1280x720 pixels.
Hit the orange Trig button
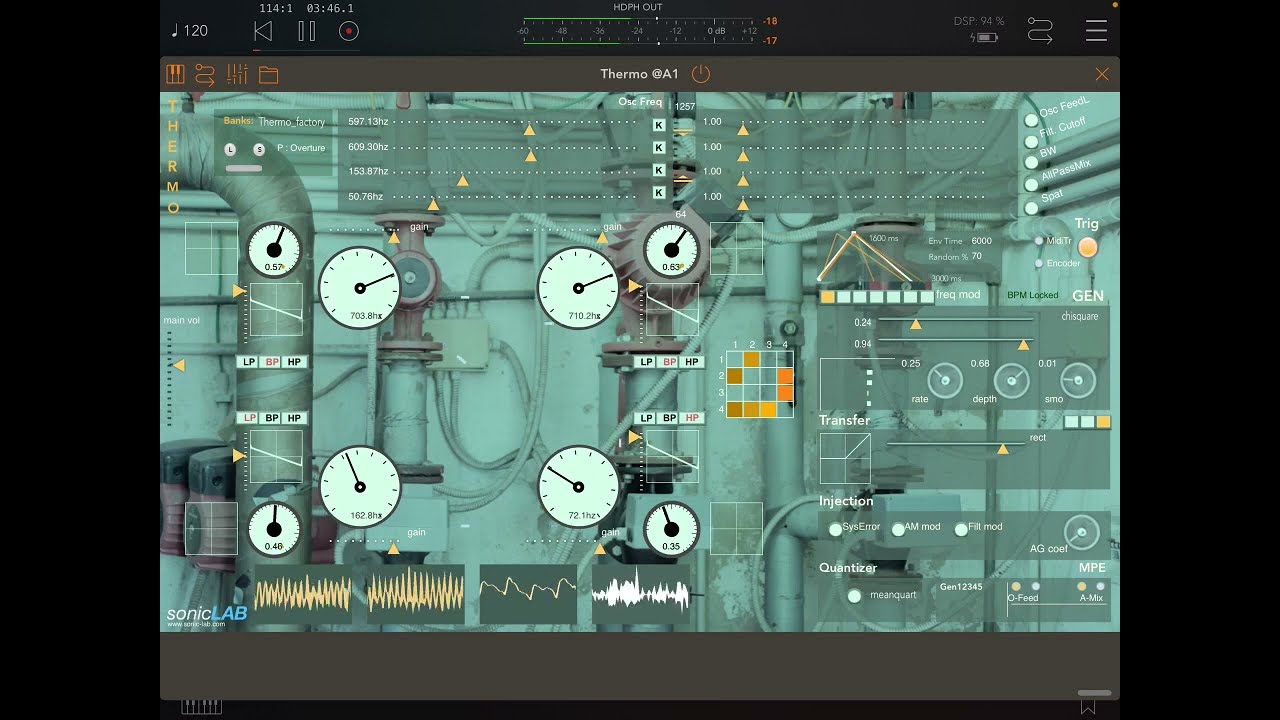[x=1087, y=247]
